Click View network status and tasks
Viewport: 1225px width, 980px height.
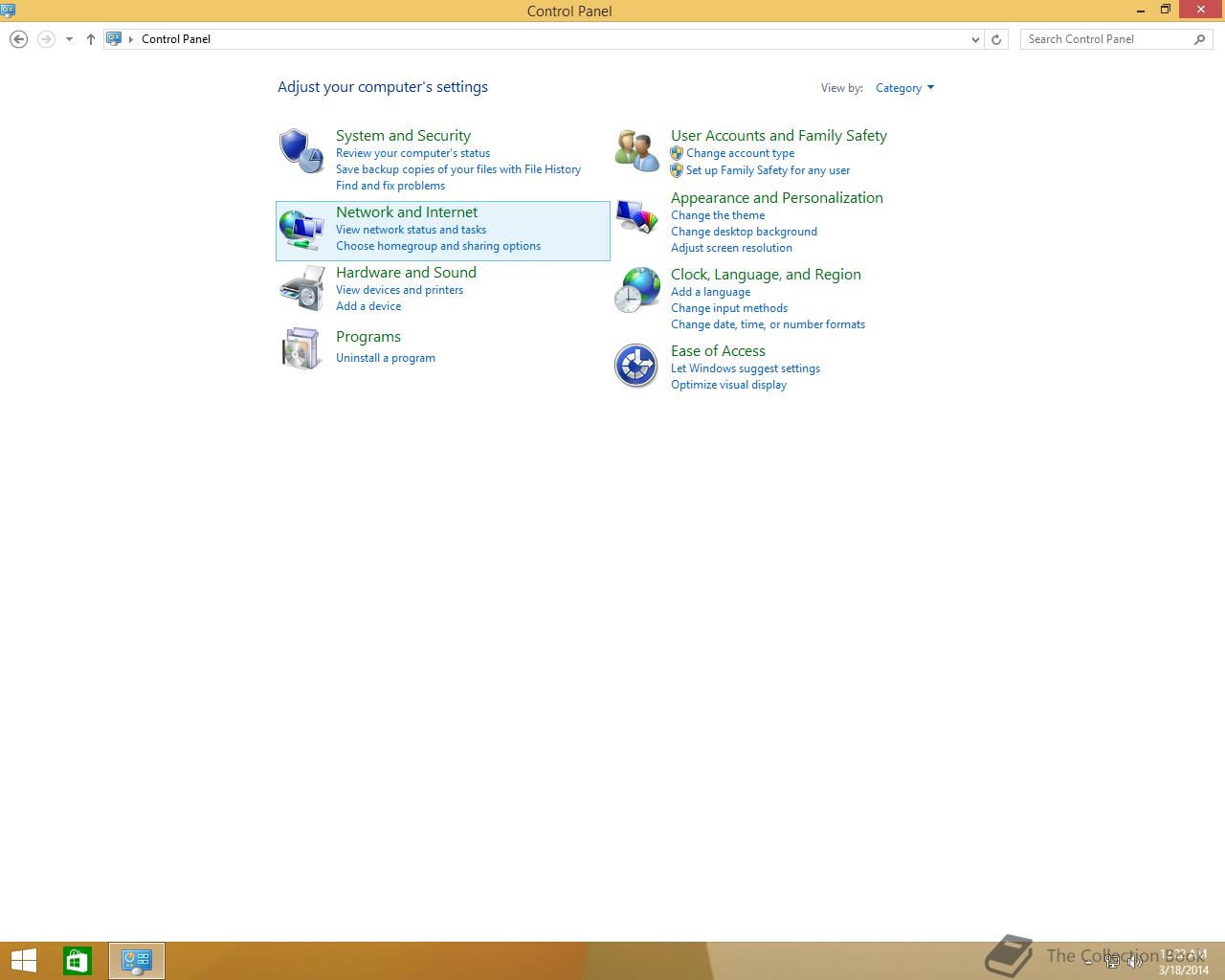click(411, 230)
